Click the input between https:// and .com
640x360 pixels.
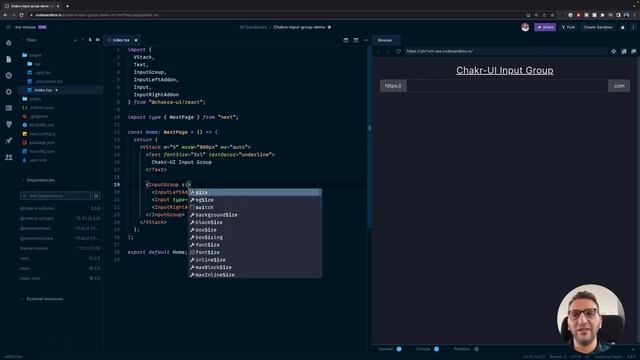(507, 86)
